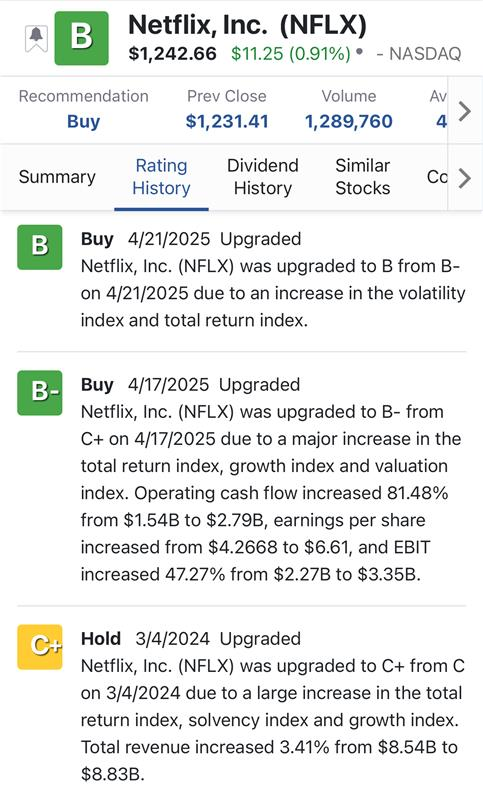The image size is (483, 800).
Task: Click the Prev Close value $1,231.41
Action: coord(227,121)
